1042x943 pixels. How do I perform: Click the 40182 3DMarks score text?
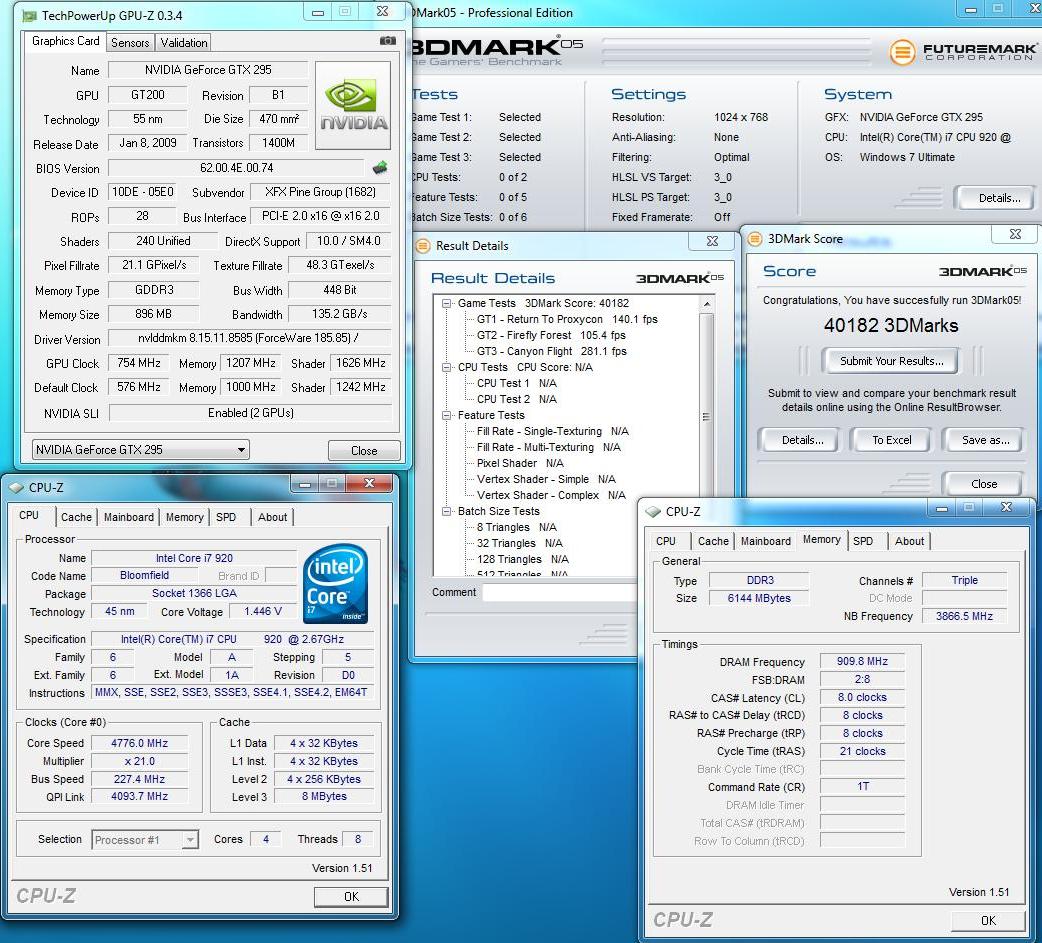890,326
